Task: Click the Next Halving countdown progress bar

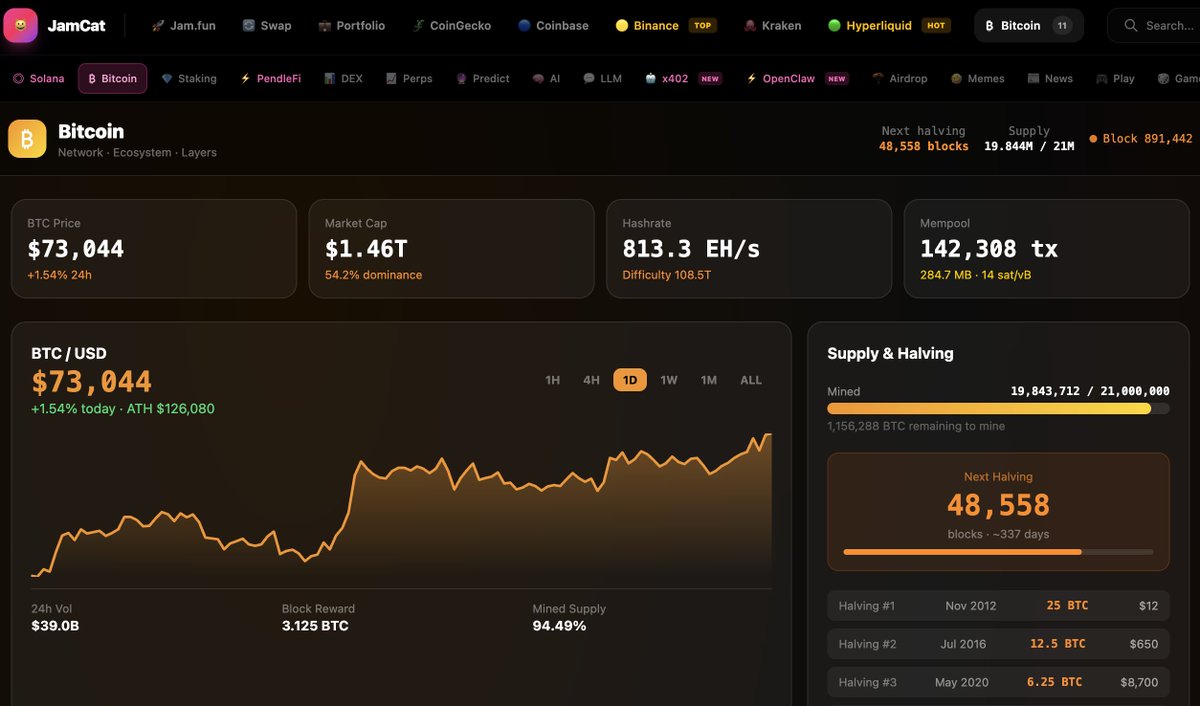Action: 998,552
